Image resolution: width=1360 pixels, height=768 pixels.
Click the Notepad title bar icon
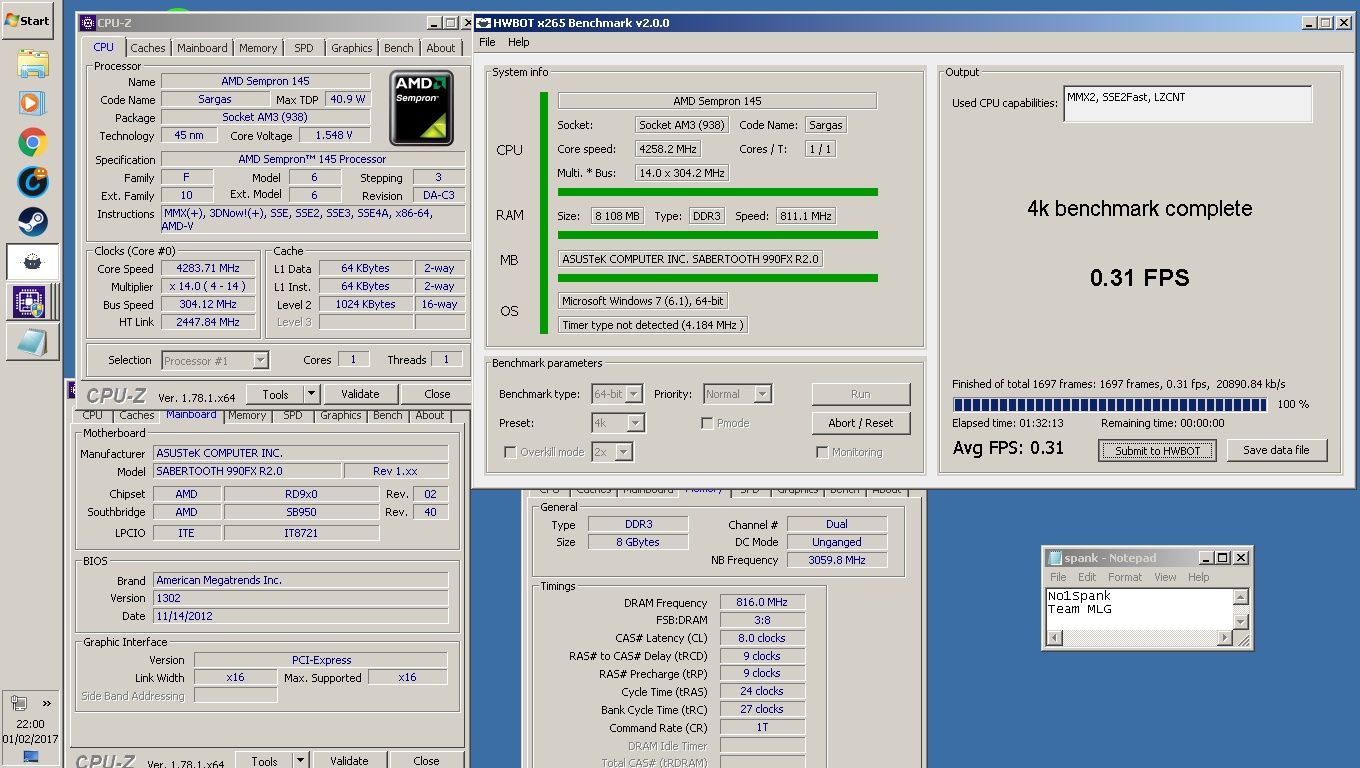(1055, 558)
